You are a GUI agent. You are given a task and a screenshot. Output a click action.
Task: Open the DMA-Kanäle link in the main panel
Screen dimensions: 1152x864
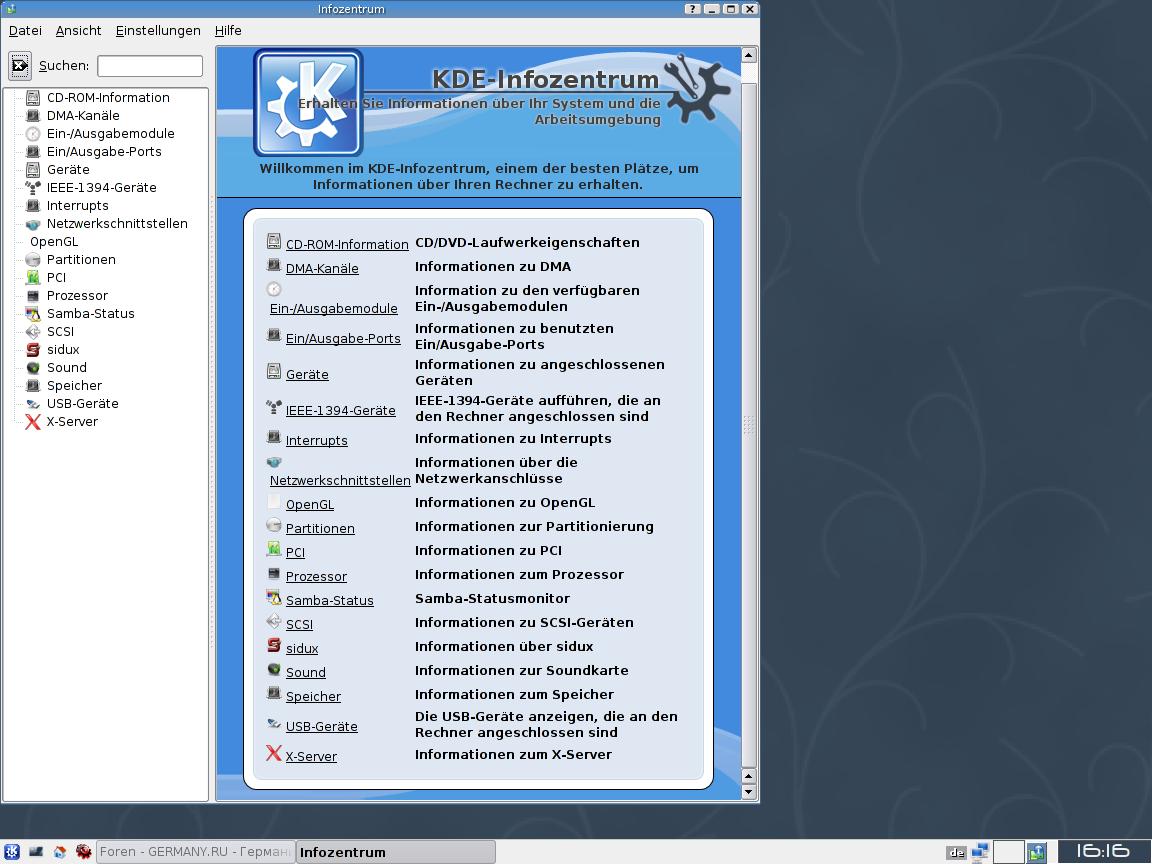pos(322,269)
